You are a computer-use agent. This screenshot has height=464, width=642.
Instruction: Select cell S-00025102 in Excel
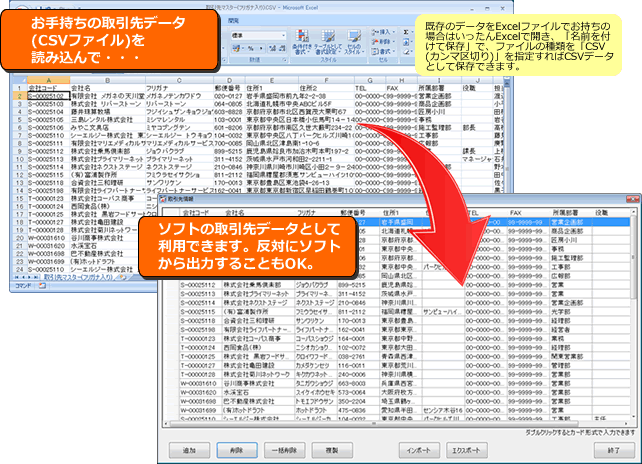coord(48,96)
